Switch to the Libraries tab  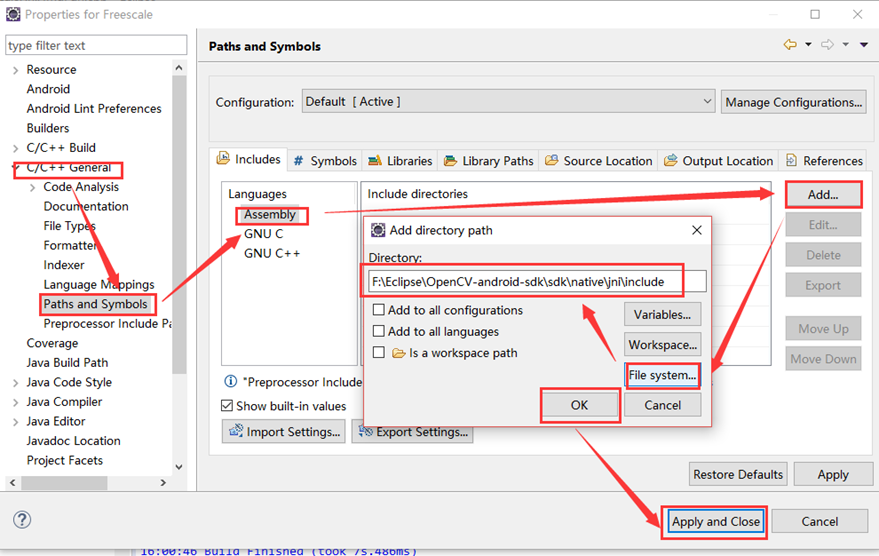pyautogui.click(x=400, y=161)
